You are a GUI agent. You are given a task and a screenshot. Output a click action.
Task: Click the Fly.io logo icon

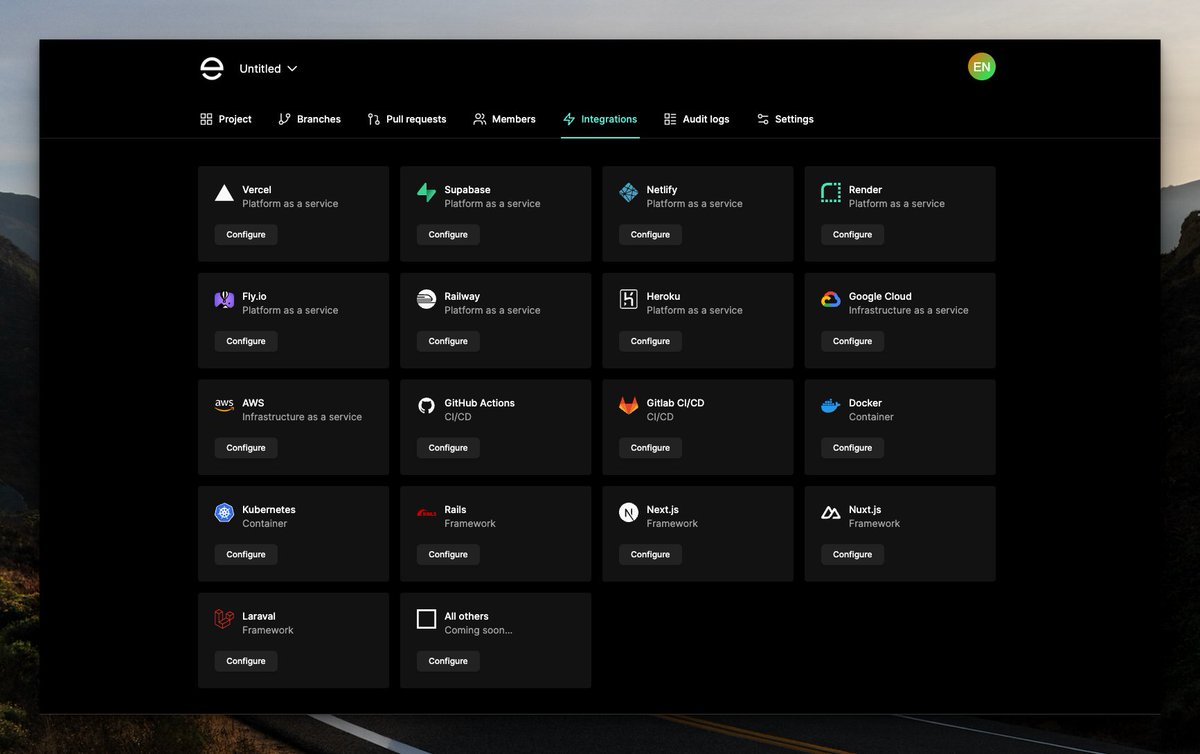pos(224,300)
